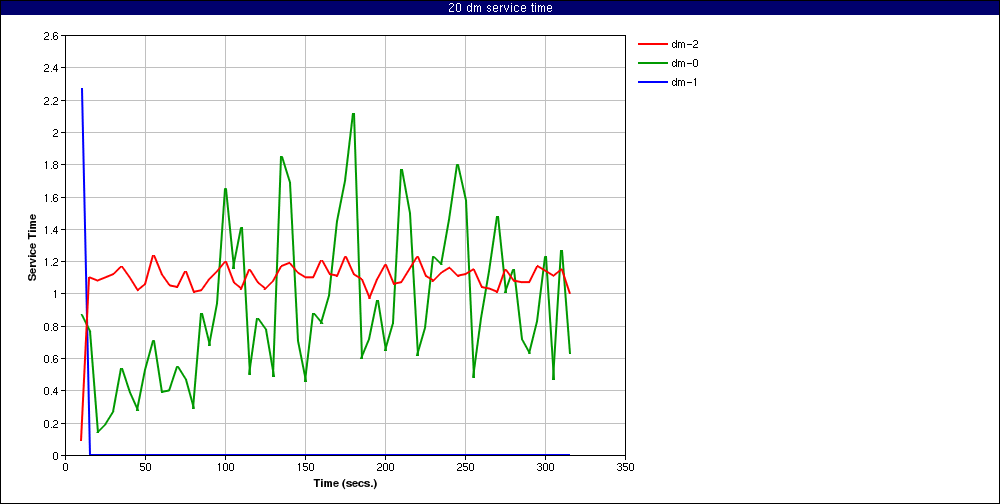This screenshot has height=504, width=1000.
Task: Click the 'Service Time' y-axis label
Action: tap(32, 247)
